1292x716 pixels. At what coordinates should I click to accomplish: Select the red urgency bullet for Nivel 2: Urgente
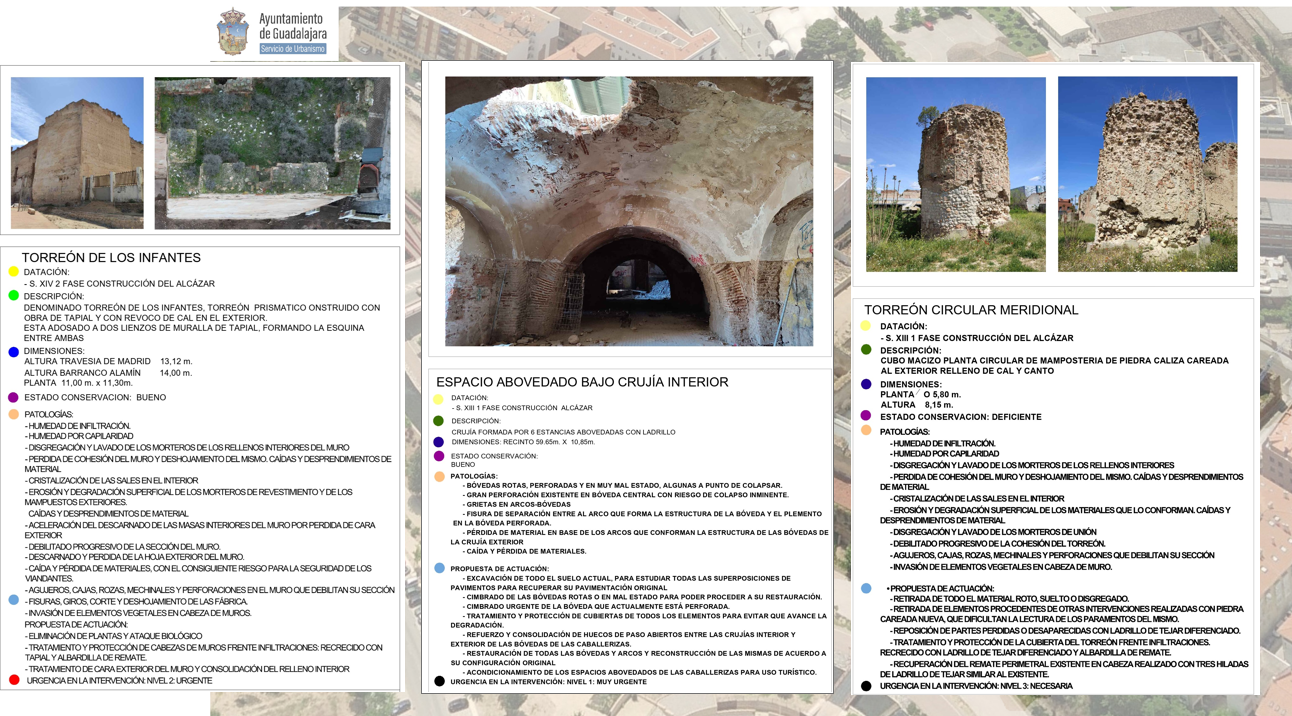[x=14, y=680]
